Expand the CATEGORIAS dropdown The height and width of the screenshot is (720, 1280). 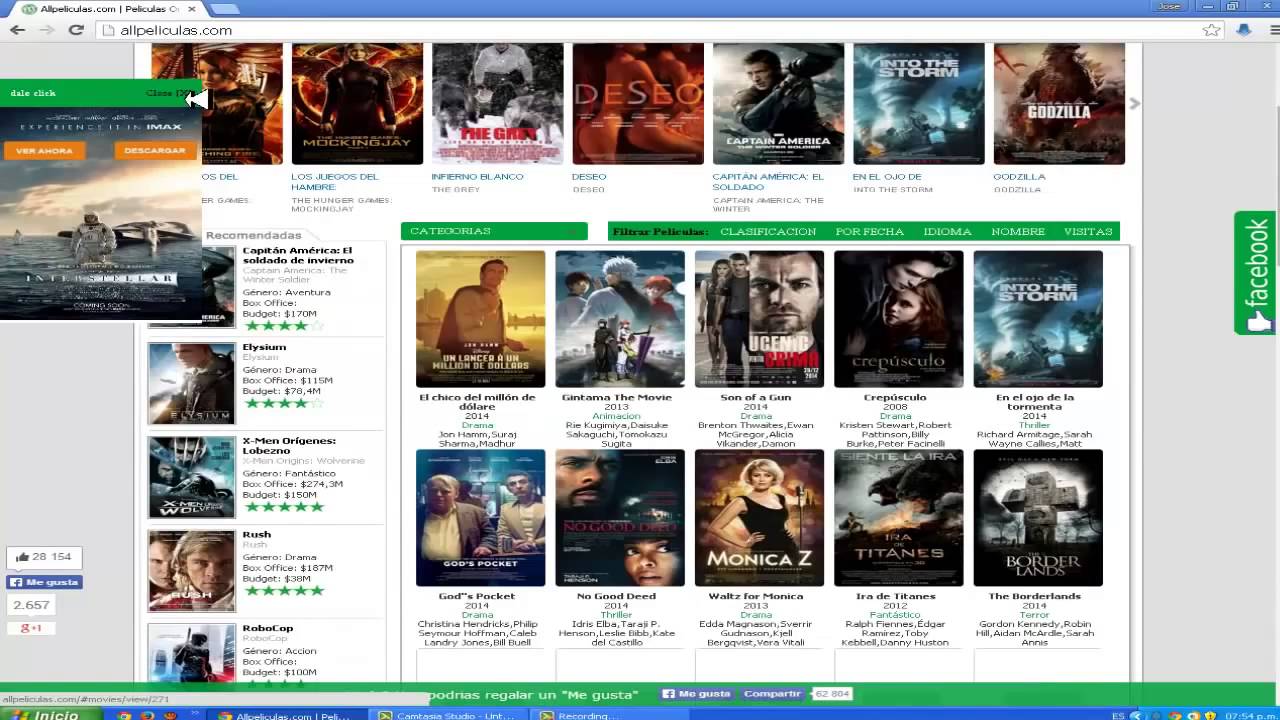click(x=494, y=231)
